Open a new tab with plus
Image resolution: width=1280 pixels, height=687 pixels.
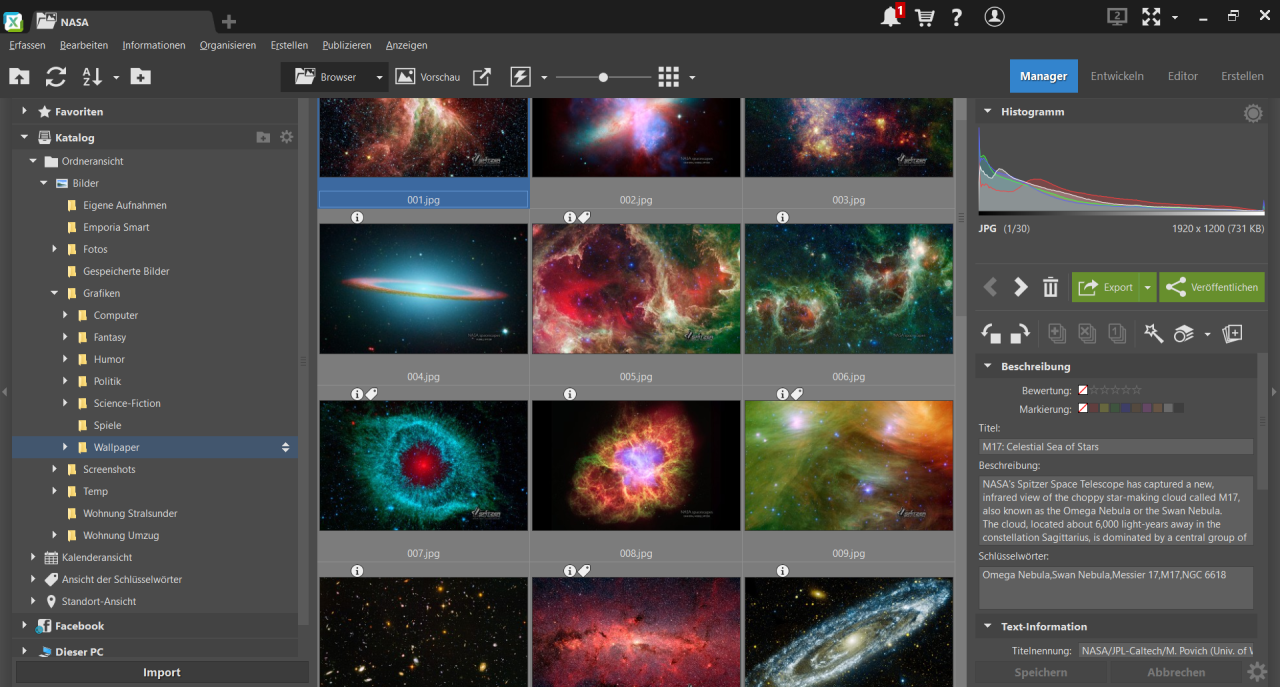click(229, 21)
